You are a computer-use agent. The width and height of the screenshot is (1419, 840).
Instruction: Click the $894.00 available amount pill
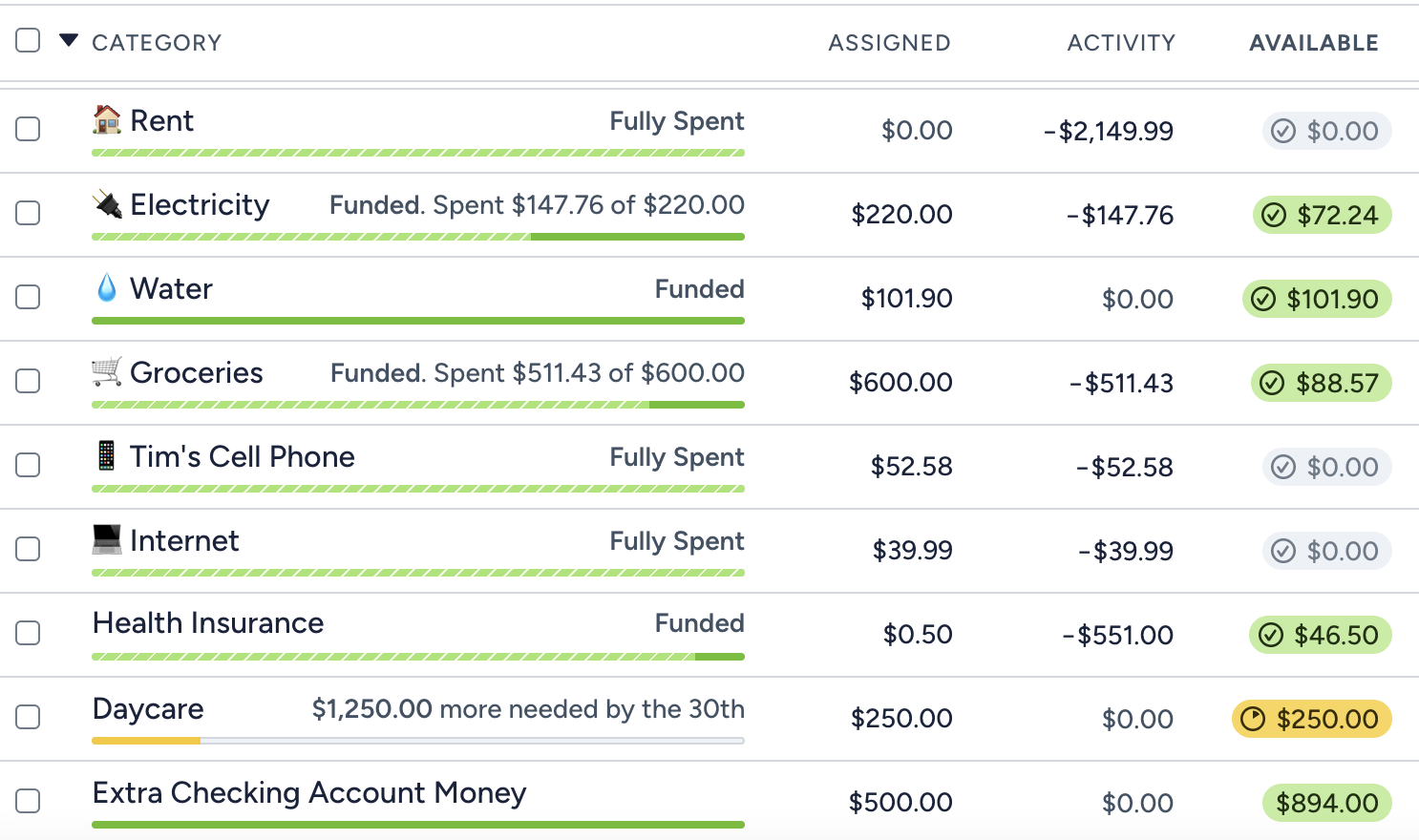(1327, 803)
